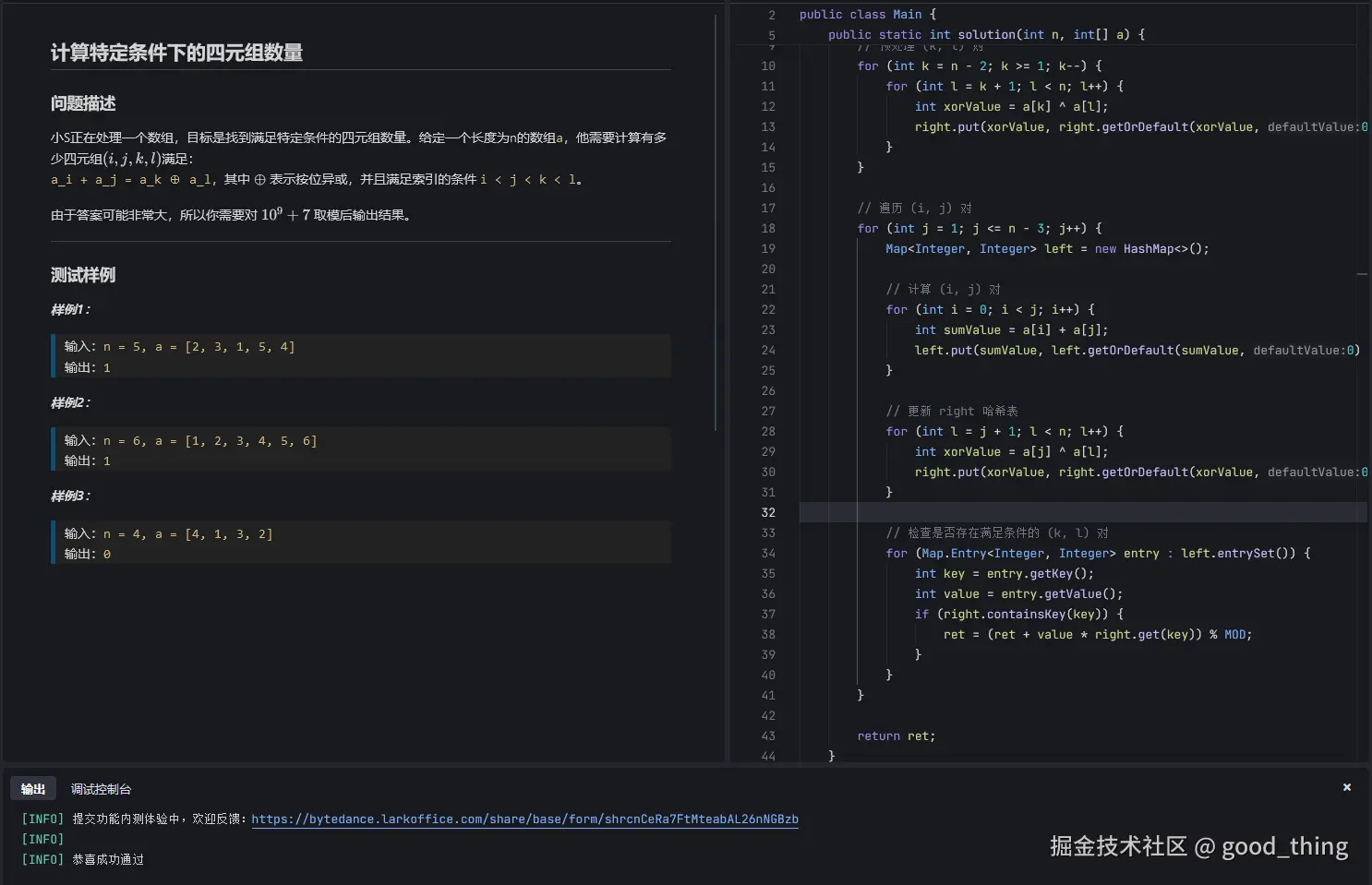Click the formula 'a_i + a_j = a_k ⊕ a_l'
The width and height of the screenshot is (1372, 885).
coord(131,179)
